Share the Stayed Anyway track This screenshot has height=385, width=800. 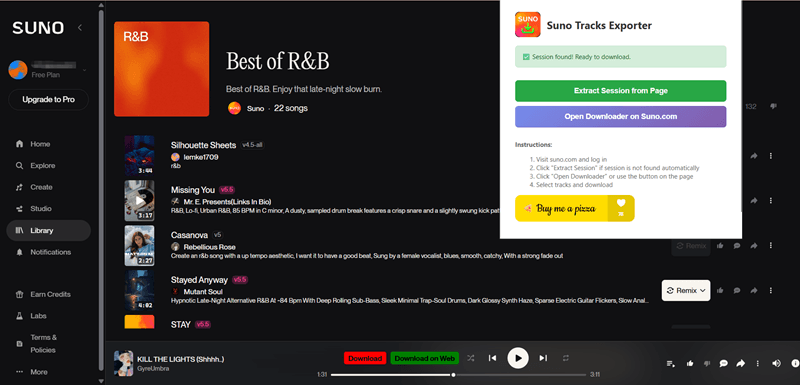(x=754, y=290)
